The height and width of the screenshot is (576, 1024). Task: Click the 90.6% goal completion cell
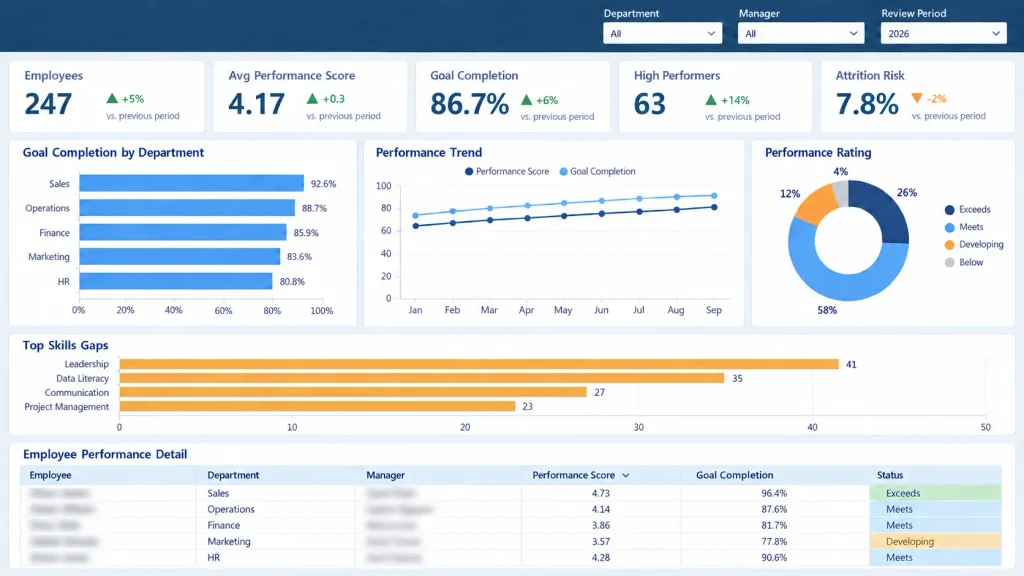pos(774,558)
